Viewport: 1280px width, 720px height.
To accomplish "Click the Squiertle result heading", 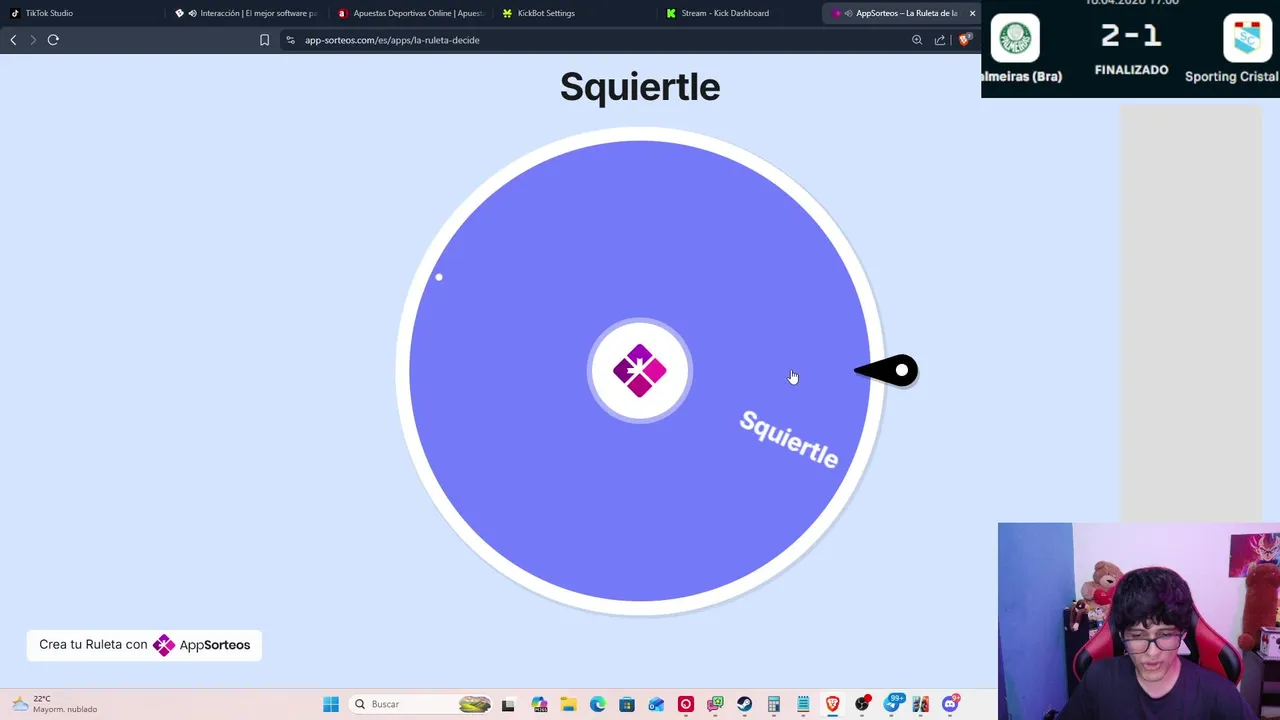I will click(x=640, y=87).
